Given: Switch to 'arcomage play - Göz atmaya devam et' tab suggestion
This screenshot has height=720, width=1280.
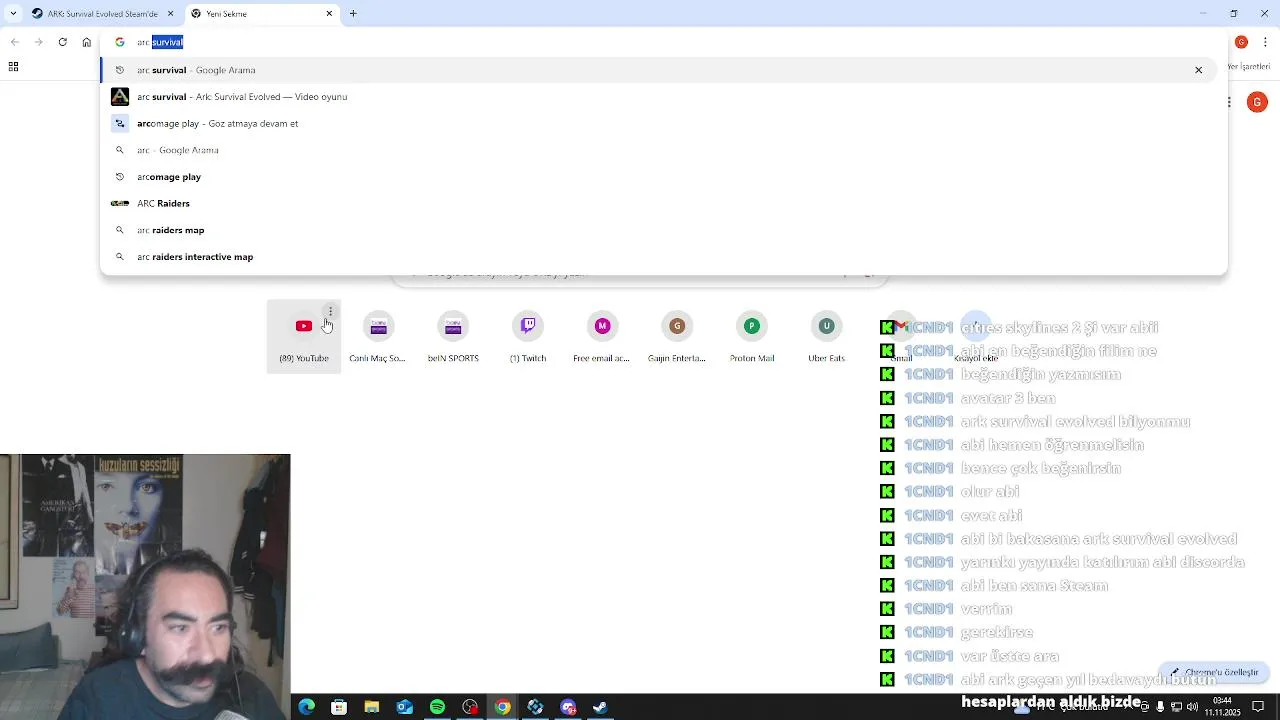Looking at the screenshot, I should pyautogui.click(x=660, y=123).
